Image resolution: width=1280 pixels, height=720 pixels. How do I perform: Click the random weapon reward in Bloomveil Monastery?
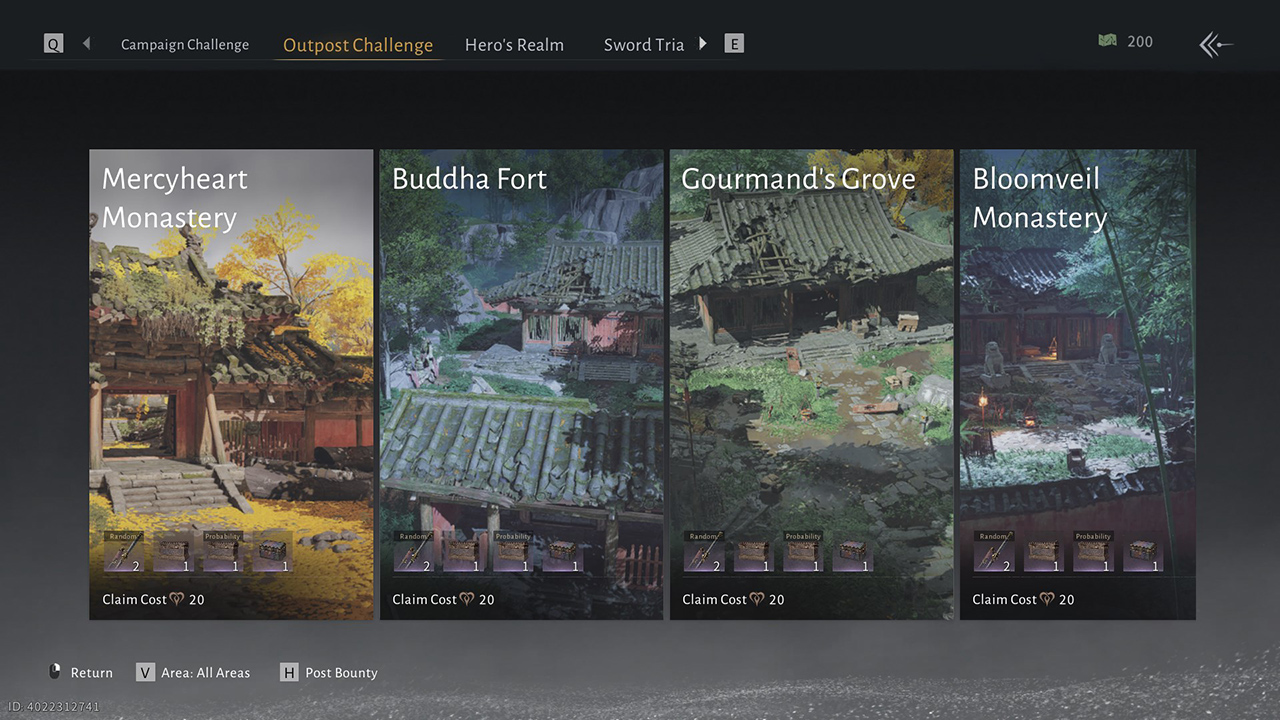pyautogui.click(x=994, y=552)
